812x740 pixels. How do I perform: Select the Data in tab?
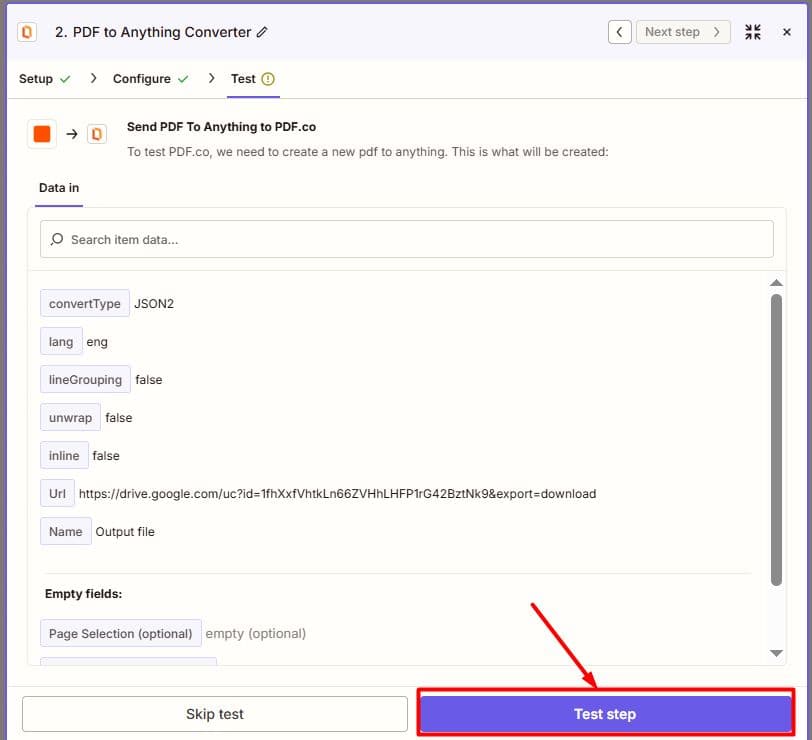59,188
